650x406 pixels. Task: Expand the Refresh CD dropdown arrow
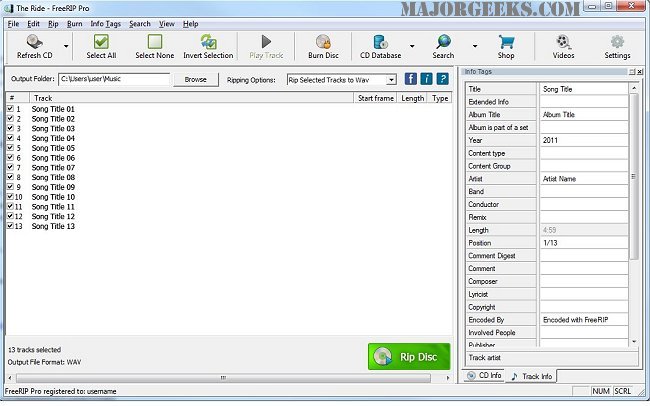(66, 46)
